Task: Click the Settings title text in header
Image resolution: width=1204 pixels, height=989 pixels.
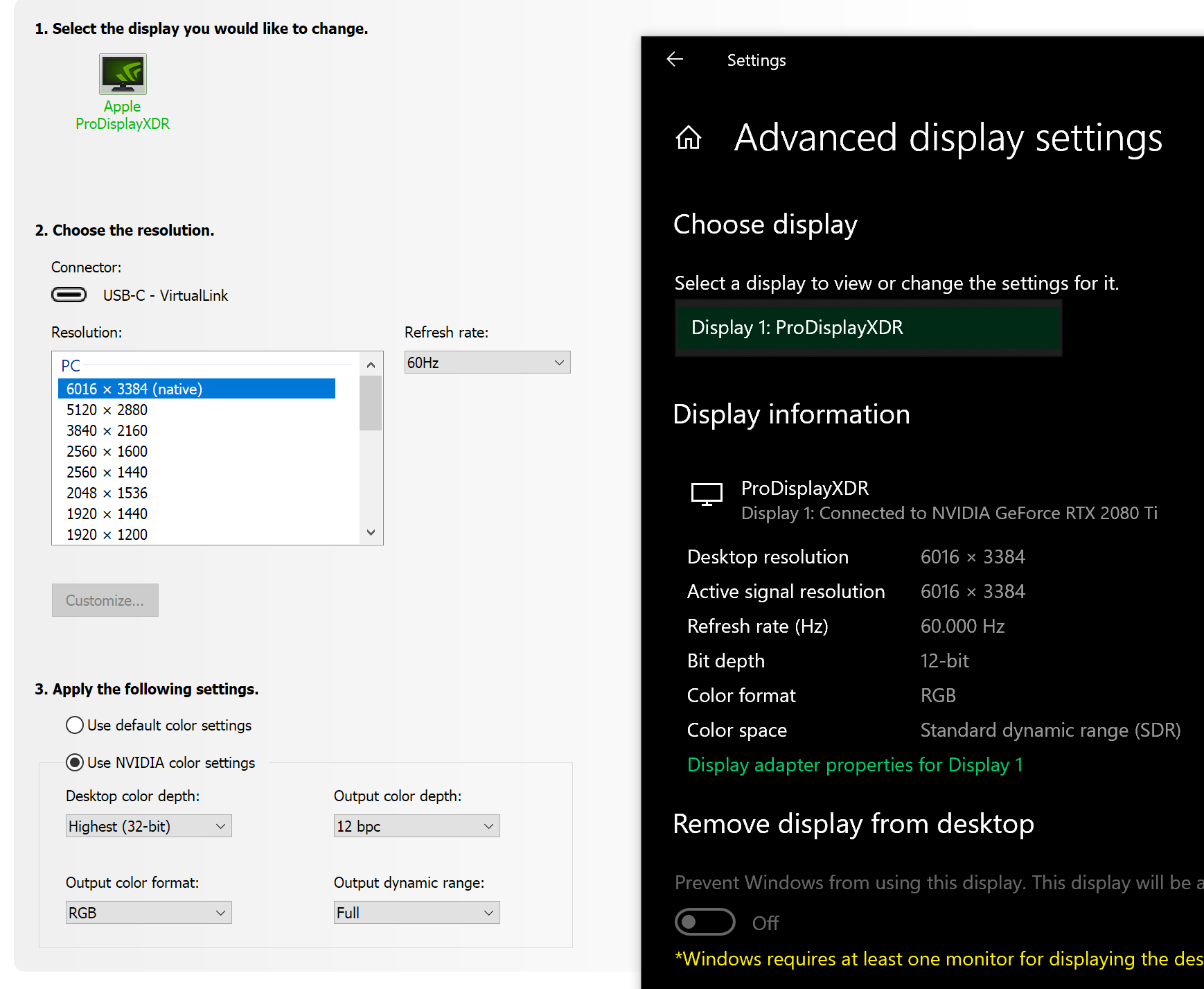Action: (x=756, y=60)
